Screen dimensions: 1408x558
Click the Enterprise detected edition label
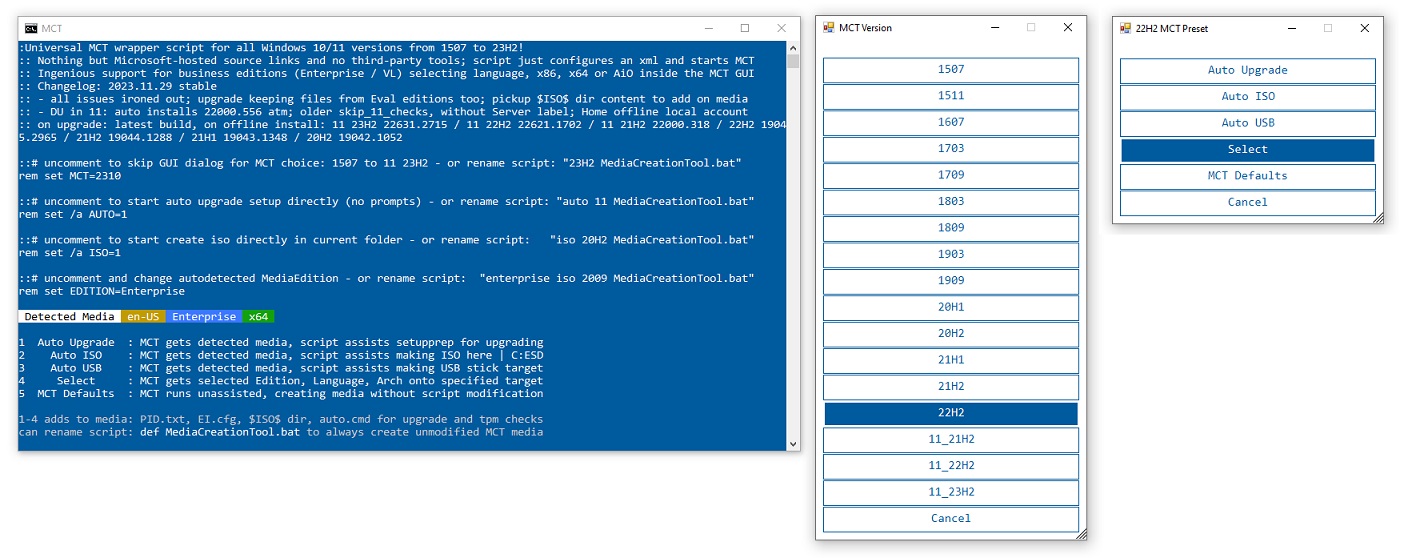204,317
